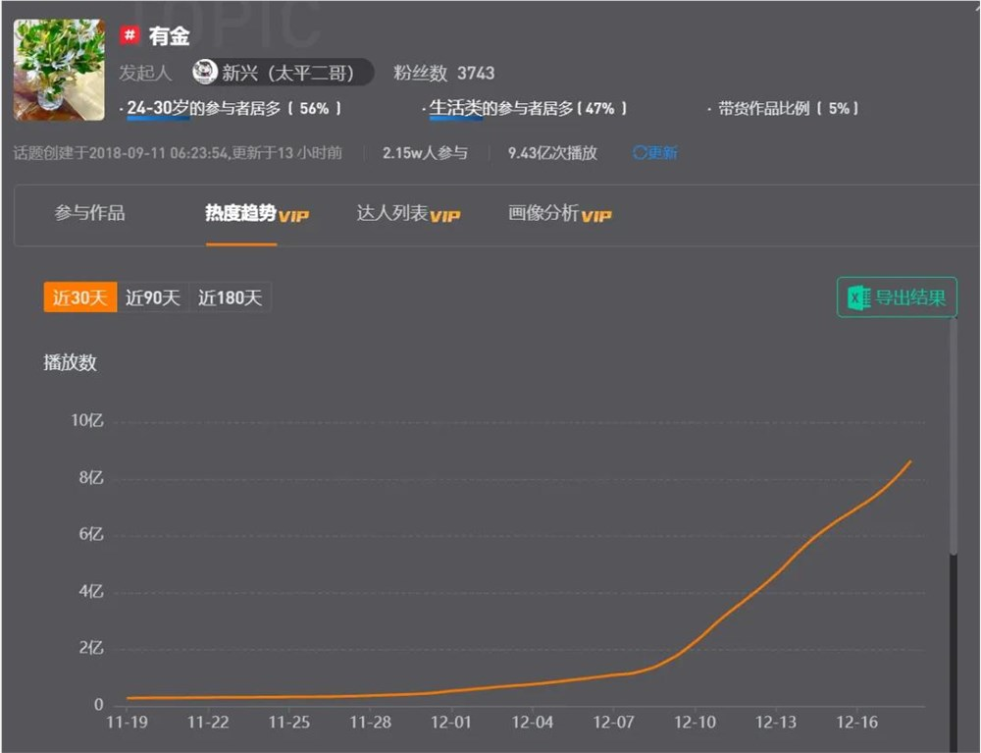The image size is (981, 753).
Task: Click the red hashtag topic icon
Action: point(130,35)
